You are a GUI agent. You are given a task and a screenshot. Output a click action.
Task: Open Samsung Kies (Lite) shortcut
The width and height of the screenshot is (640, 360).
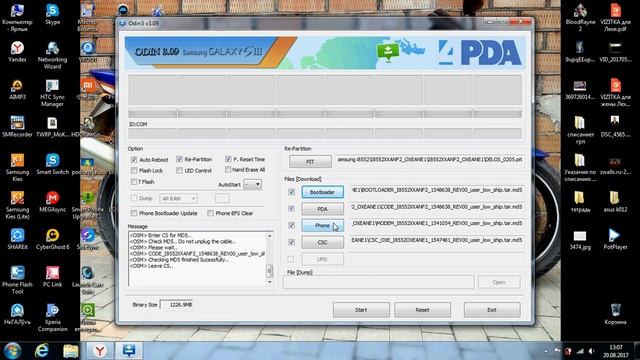tap(17, 205)
